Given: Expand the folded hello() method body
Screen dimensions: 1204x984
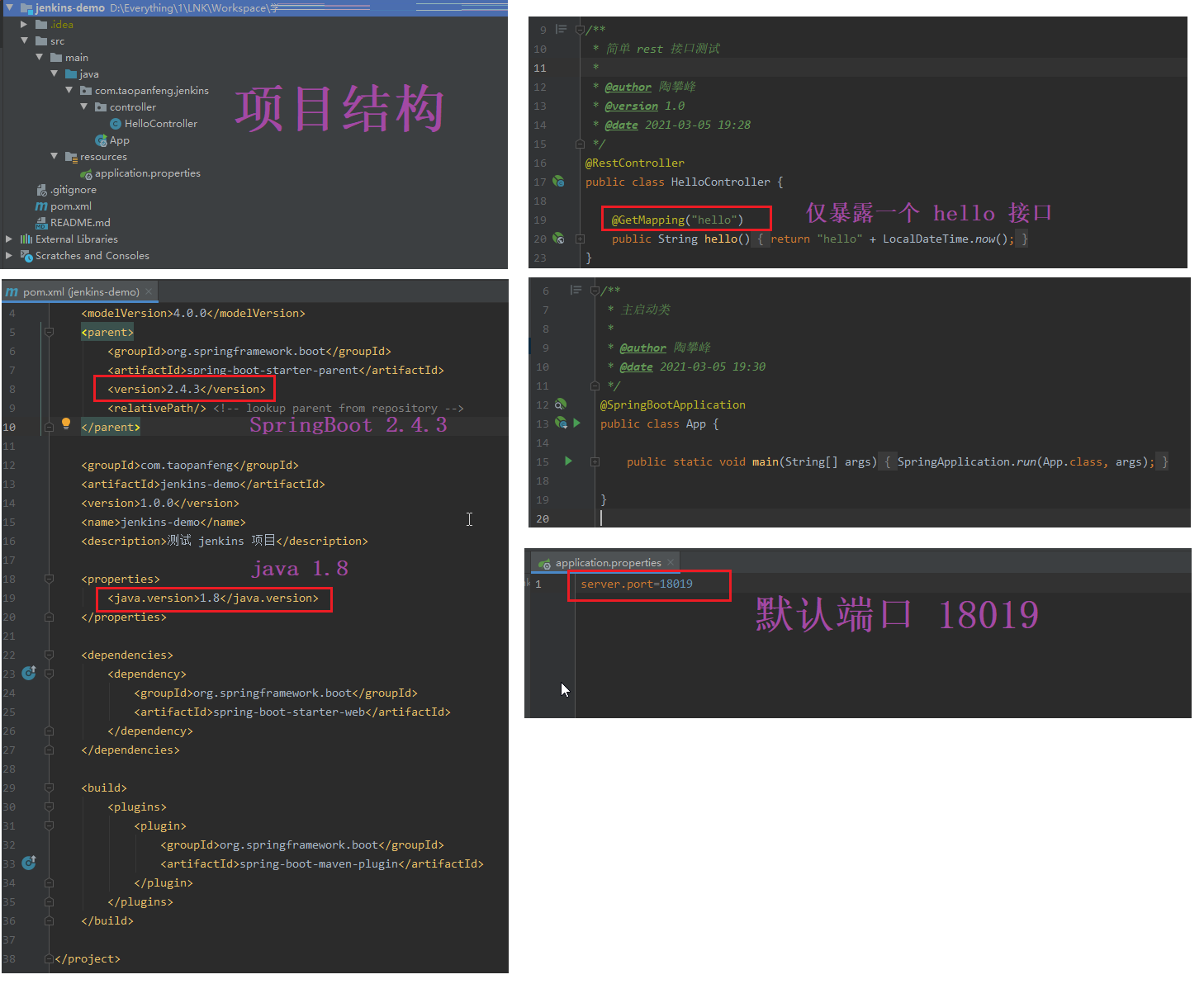Looking at the screenshot, I should [580, 239].
